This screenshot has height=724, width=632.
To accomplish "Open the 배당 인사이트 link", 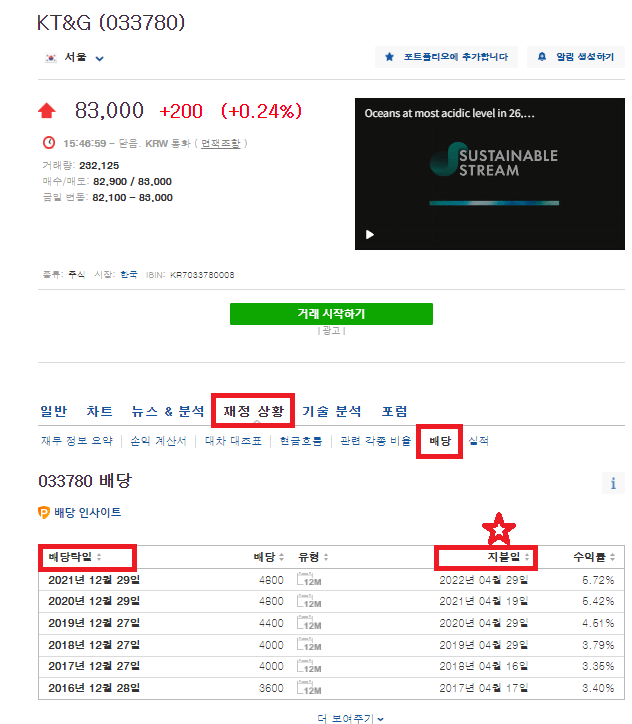I will coord(88,513).
